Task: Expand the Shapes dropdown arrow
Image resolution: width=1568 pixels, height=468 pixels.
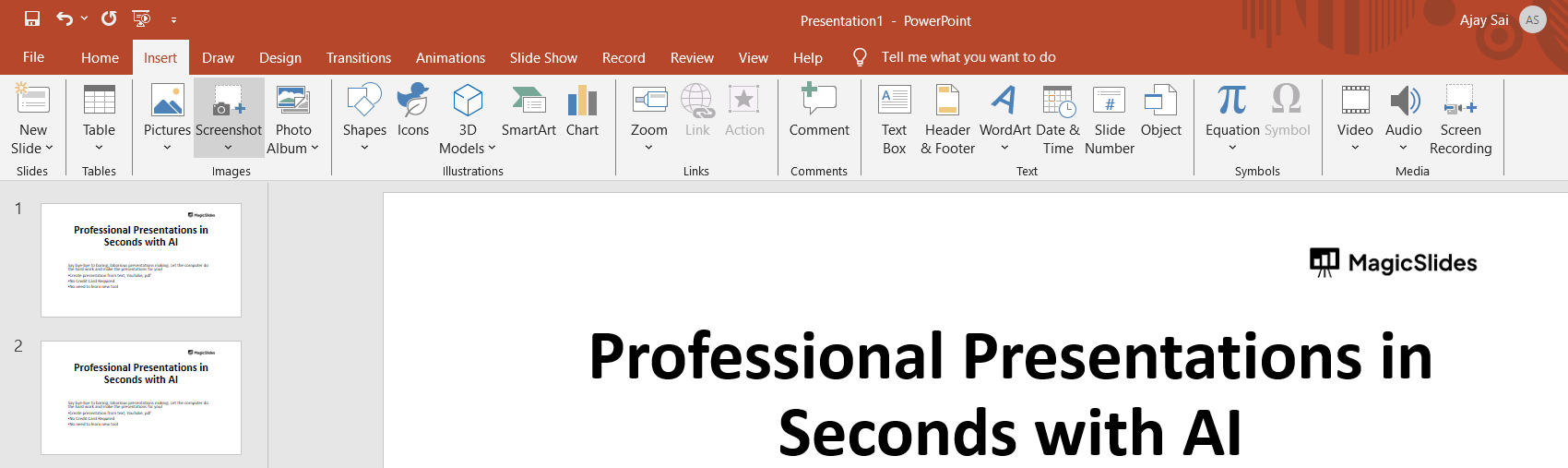Action: [x=364, y=148]
